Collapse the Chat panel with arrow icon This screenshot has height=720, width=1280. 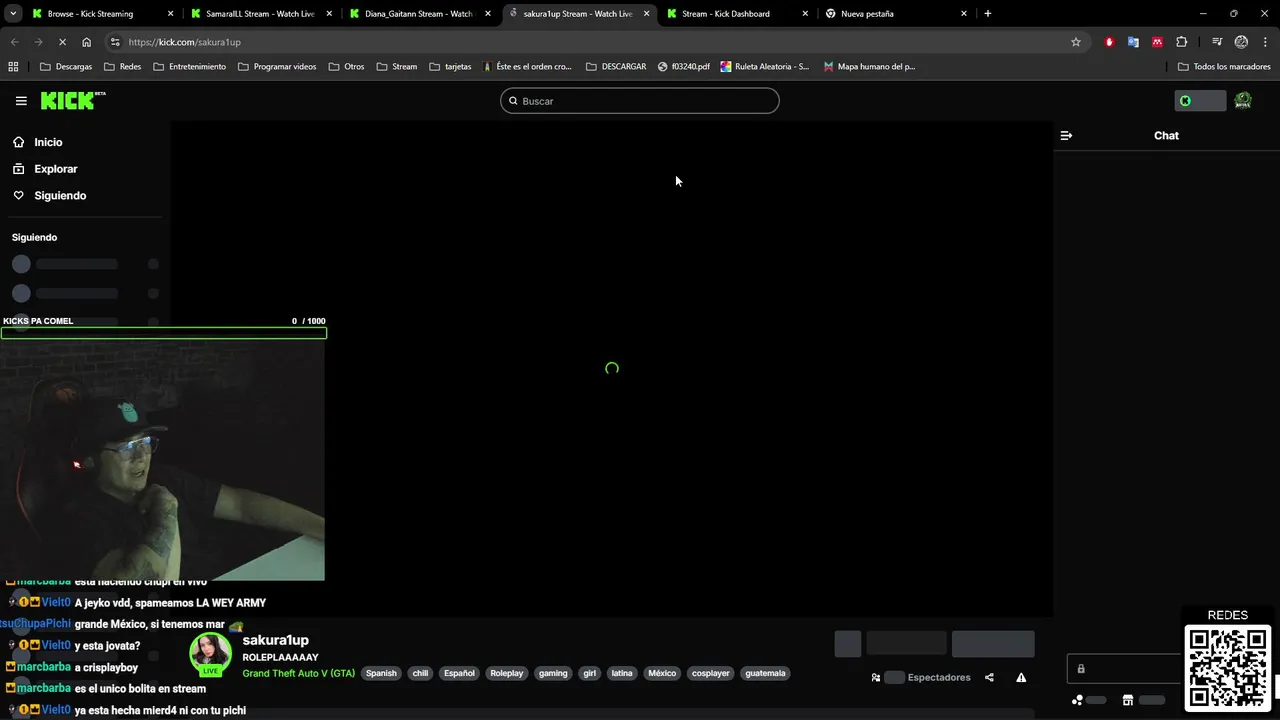[1066, 135]
